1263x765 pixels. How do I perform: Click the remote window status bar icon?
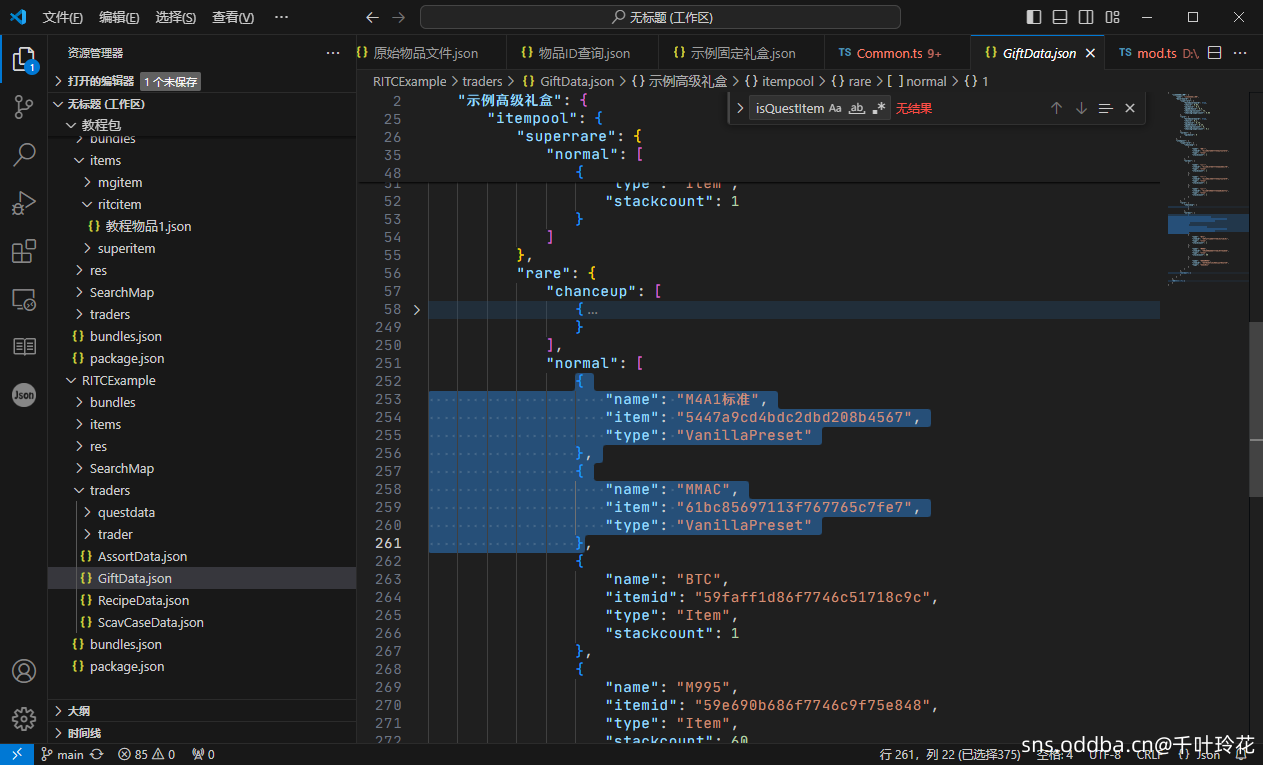[x=17, y=754]
